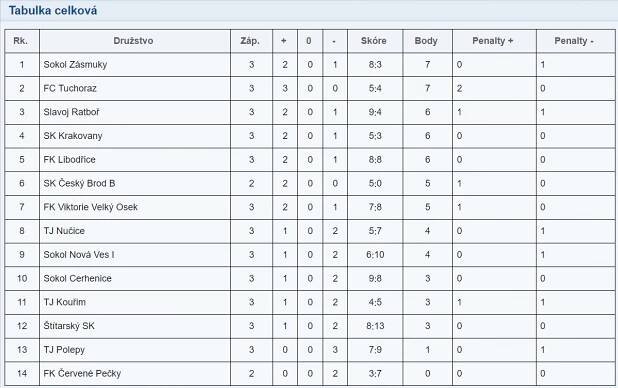
Task: Select the SK Krakovany team name
Action: tap(73, 136)
